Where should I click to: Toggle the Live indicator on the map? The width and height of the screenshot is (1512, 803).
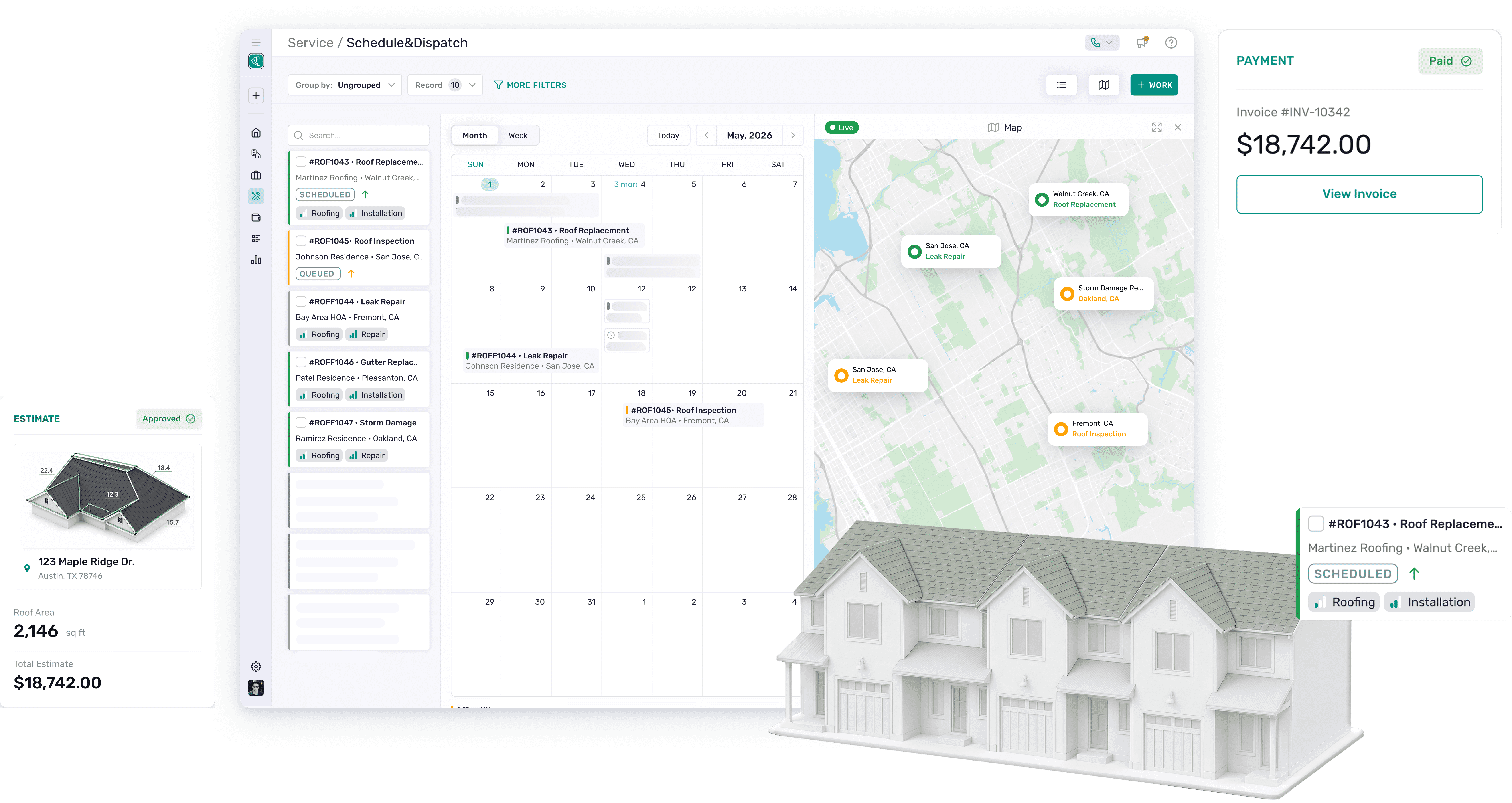click(842, 127)
